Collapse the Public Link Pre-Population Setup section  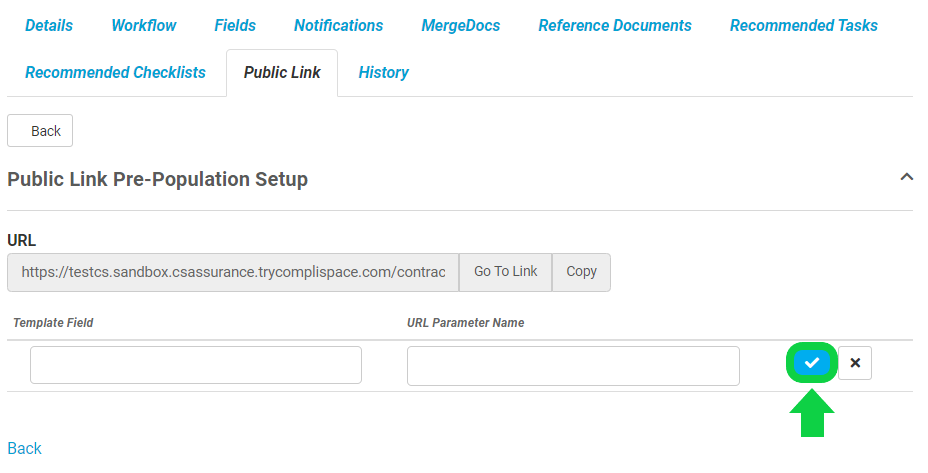906,176
